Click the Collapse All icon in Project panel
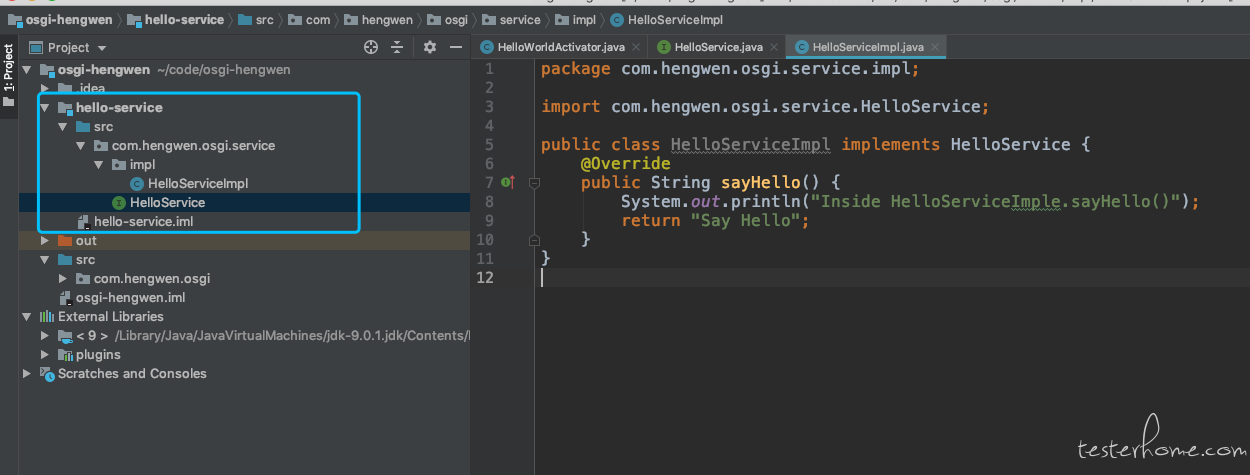Screen dimensions: 1250x475 [397, 47]
